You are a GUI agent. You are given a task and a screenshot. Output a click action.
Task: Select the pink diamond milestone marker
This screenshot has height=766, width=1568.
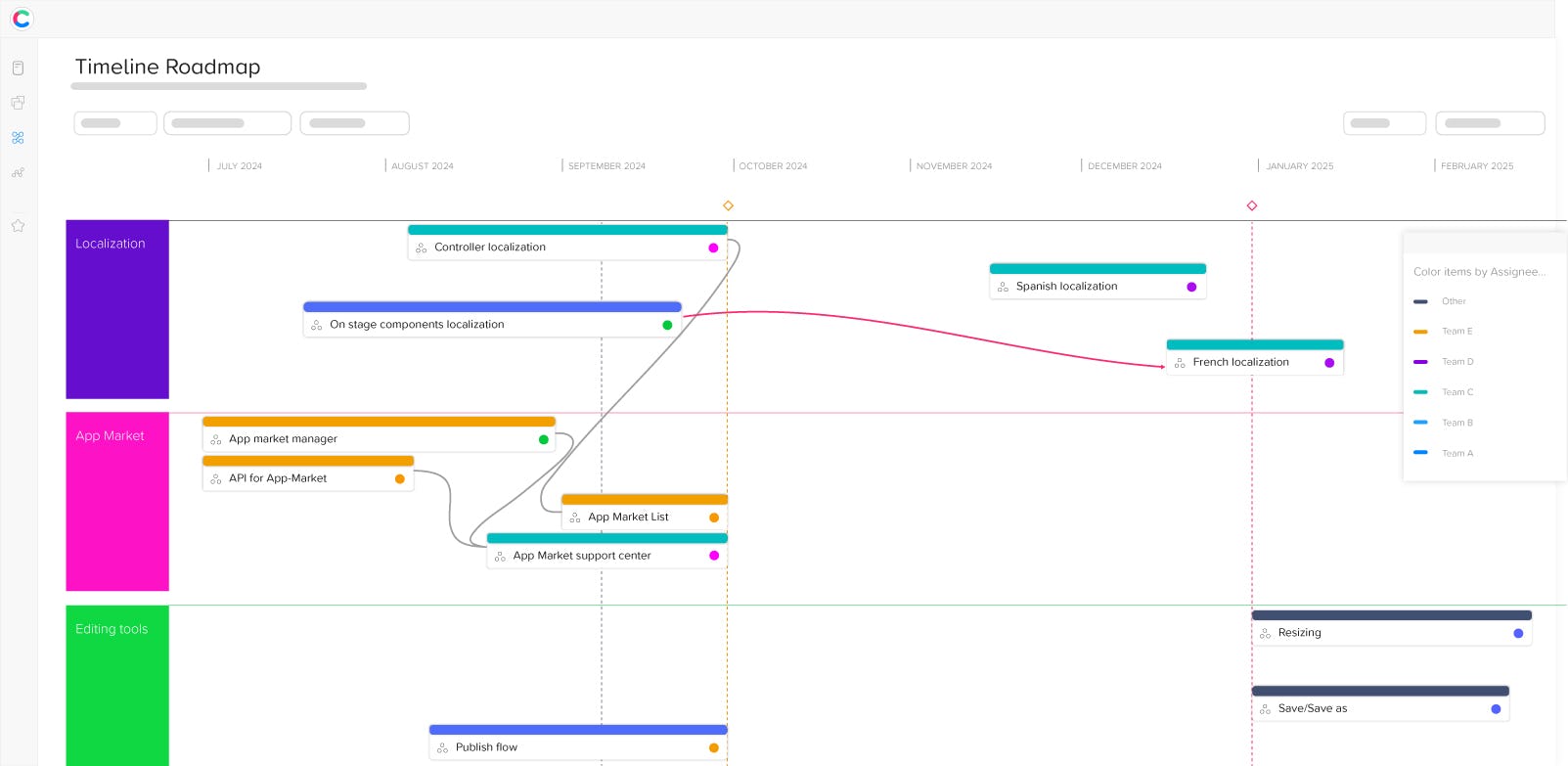point(1252,205)
